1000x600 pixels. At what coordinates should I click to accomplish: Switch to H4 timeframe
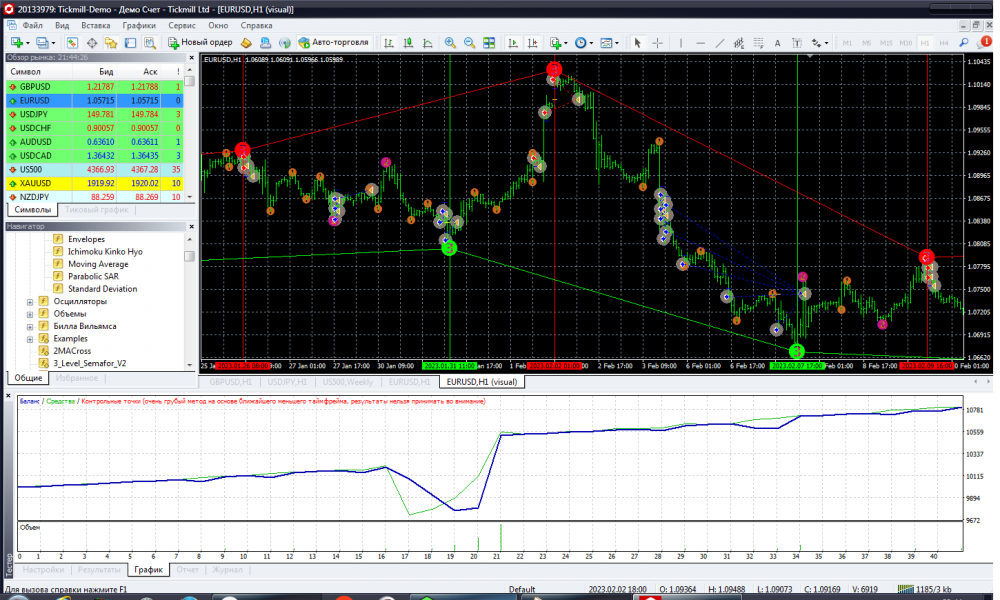click(945, 43)
